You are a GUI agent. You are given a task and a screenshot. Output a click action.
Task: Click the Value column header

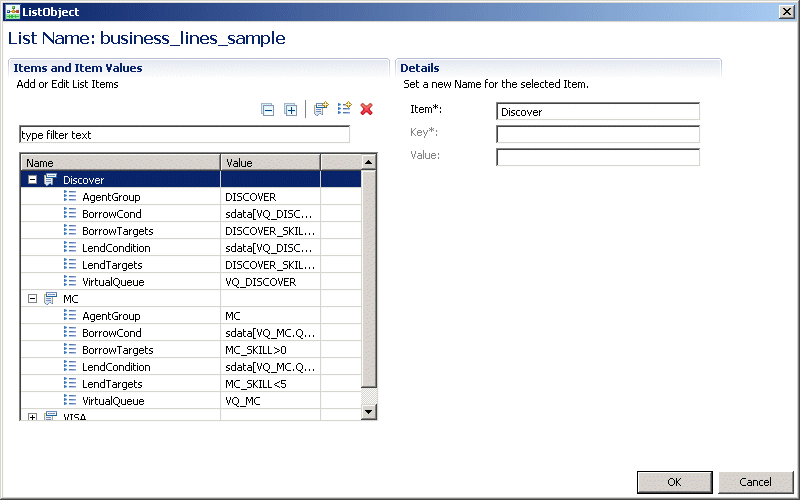click(x=270, y=163)
